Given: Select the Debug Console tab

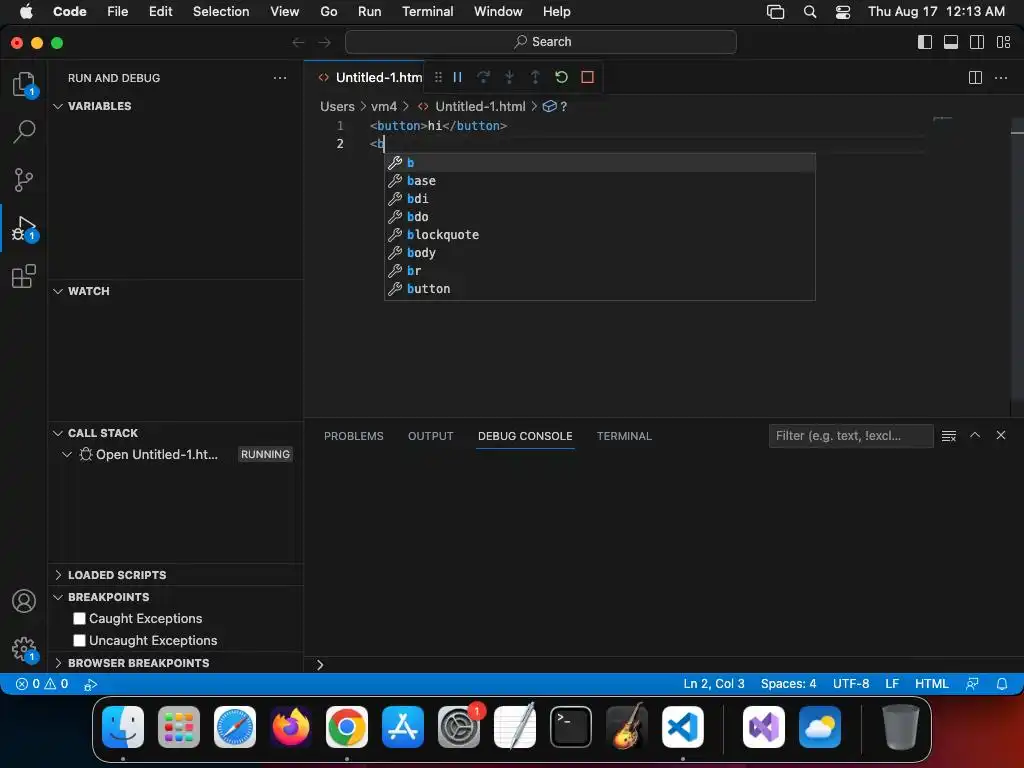Looking at the screenshot, I should coord(525,436).
